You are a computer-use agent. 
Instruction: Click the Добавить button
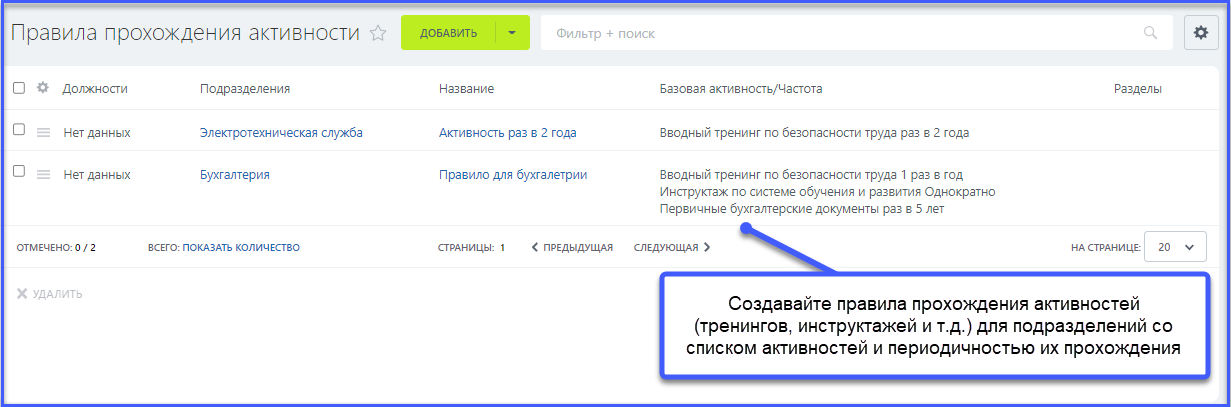point(449,33)
